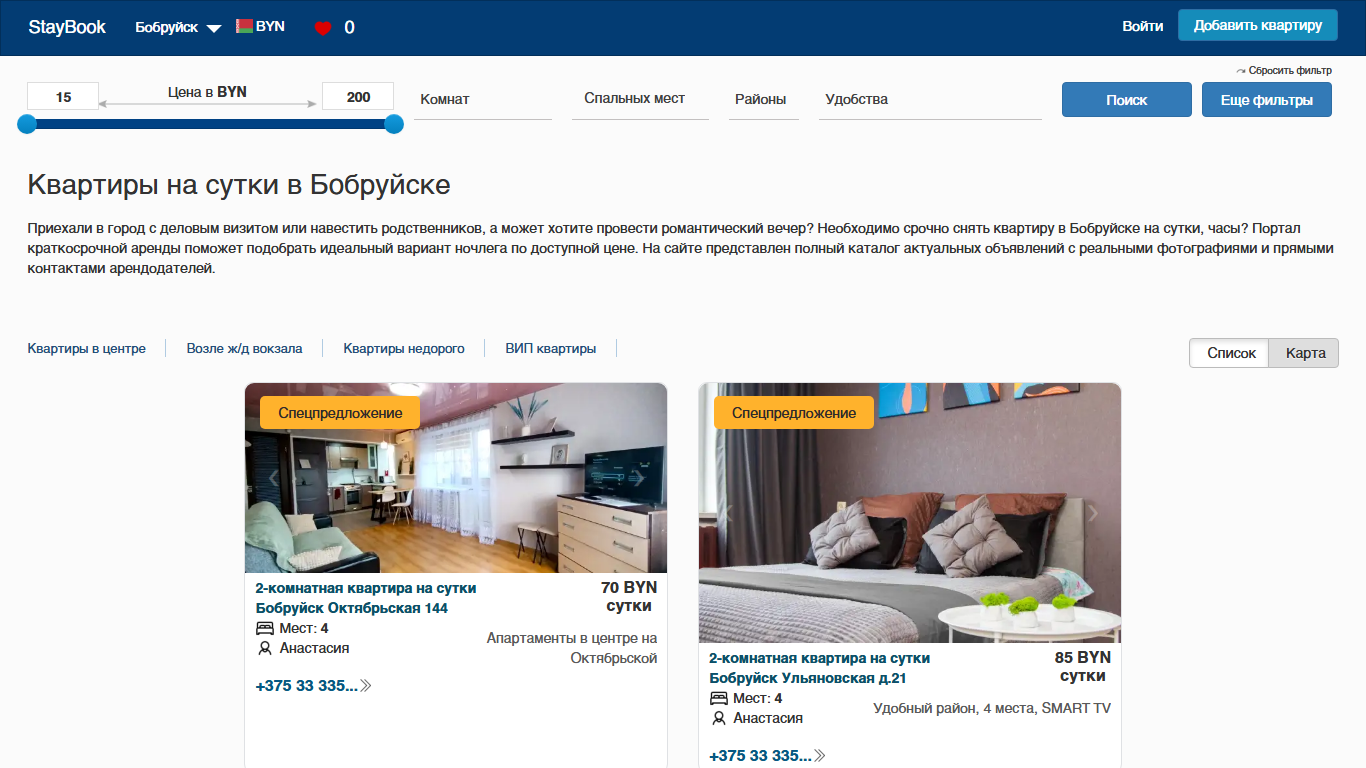Click the reset filter arrow icon
The height and width of the screenshot is (768, 1366).
pos(1241,71)
